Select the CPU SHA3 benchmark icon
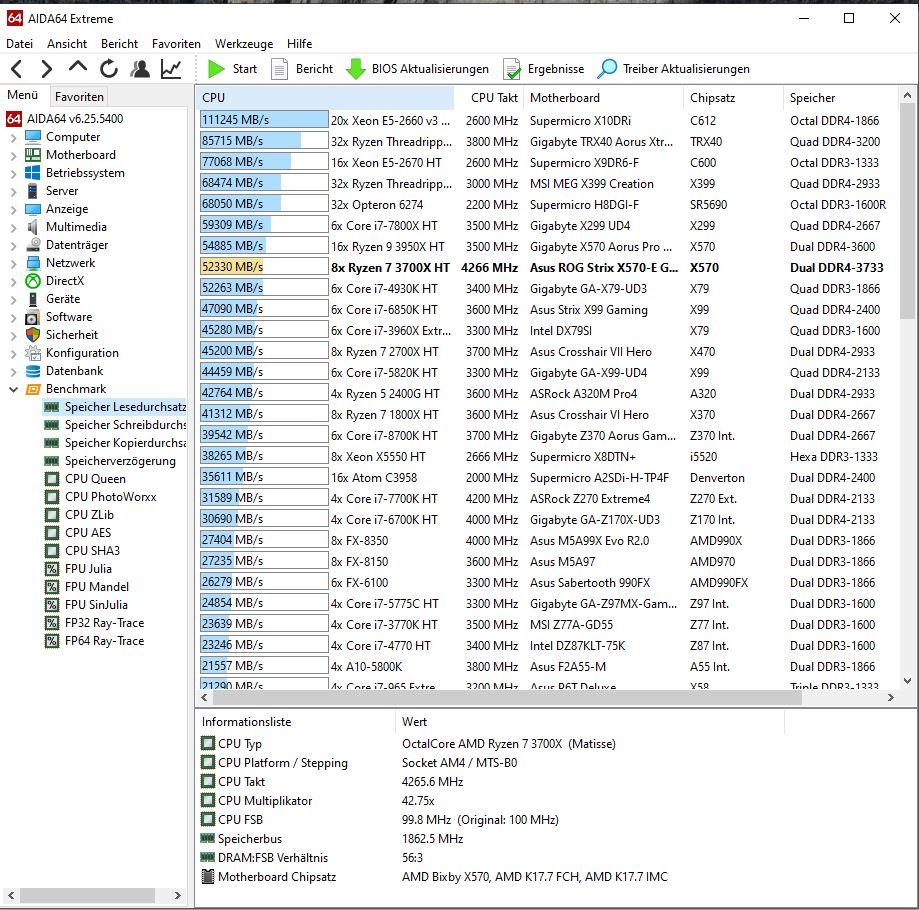919x910 pixels. (x=52, y=551)
